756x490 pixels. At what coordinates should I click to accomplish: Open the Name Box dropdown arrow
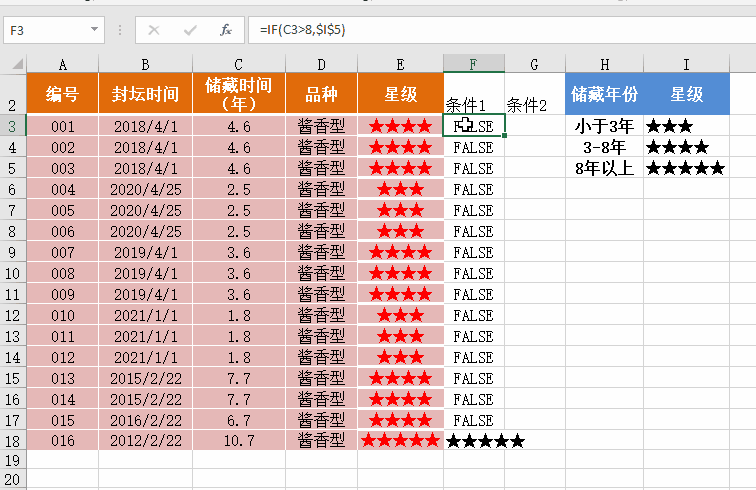click(94, 30)
